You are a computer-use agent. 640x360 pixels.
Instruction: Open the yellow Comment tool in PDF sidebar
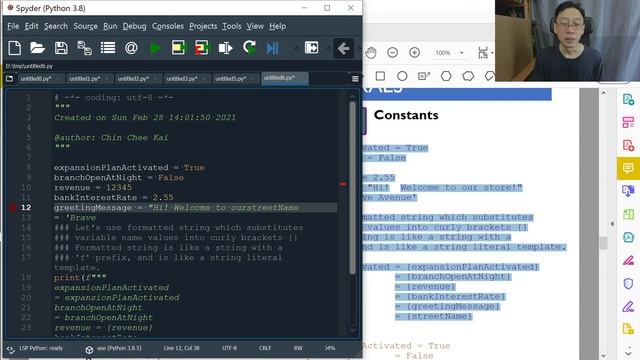628,168
